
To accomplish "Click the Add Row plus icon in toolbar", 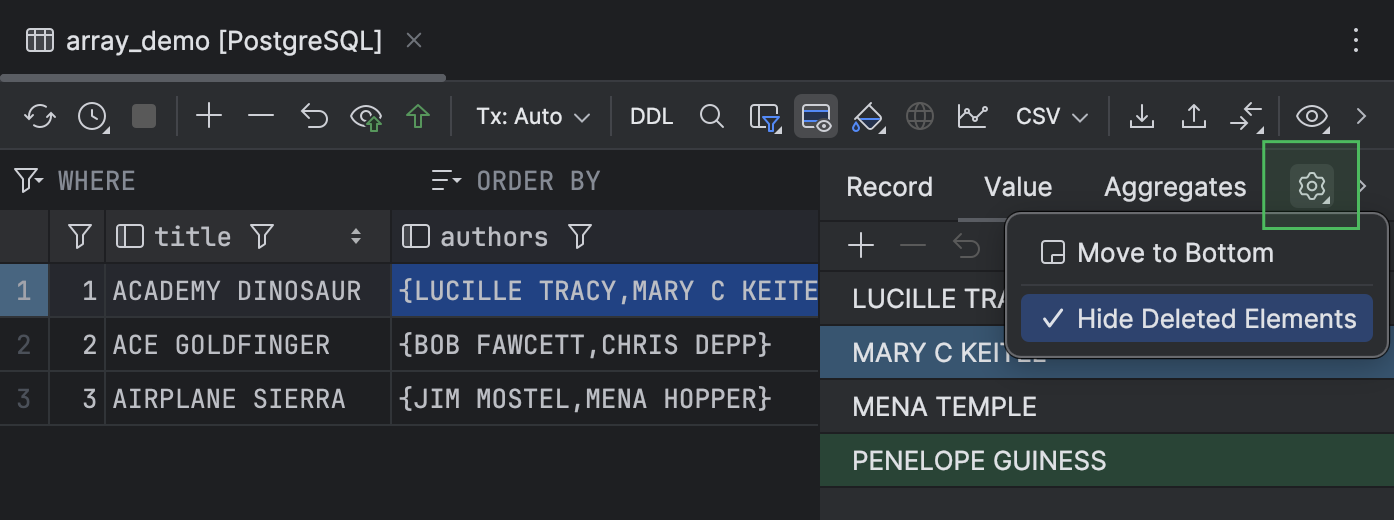I will (208, 116).
